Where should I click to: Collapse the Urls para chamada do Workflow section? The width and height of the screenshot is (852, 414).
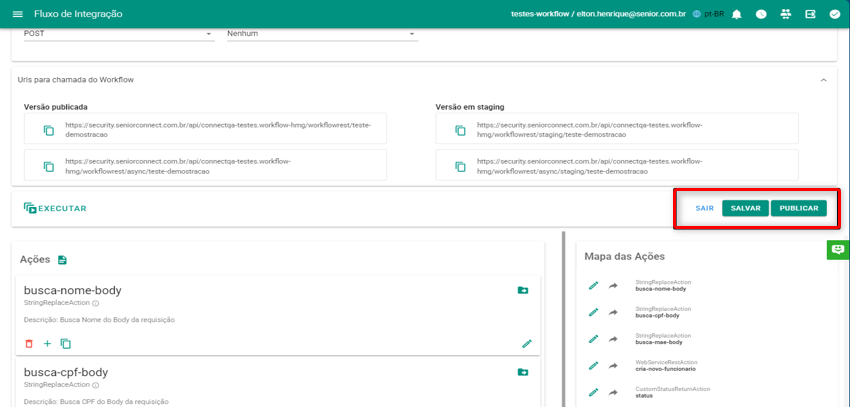tap(823, 79)
